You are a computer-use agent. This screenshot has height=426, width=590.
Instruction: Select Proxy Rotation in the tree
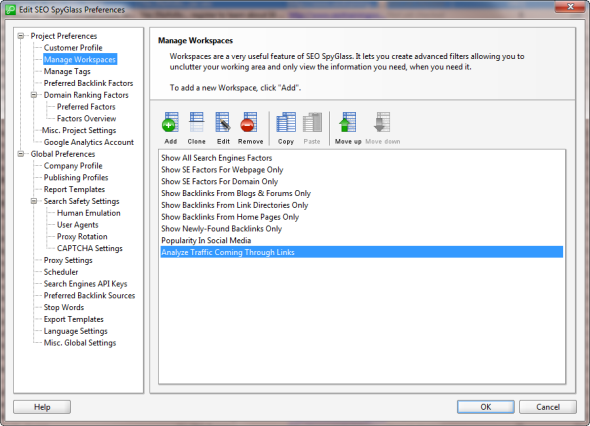tap(82, 236)
